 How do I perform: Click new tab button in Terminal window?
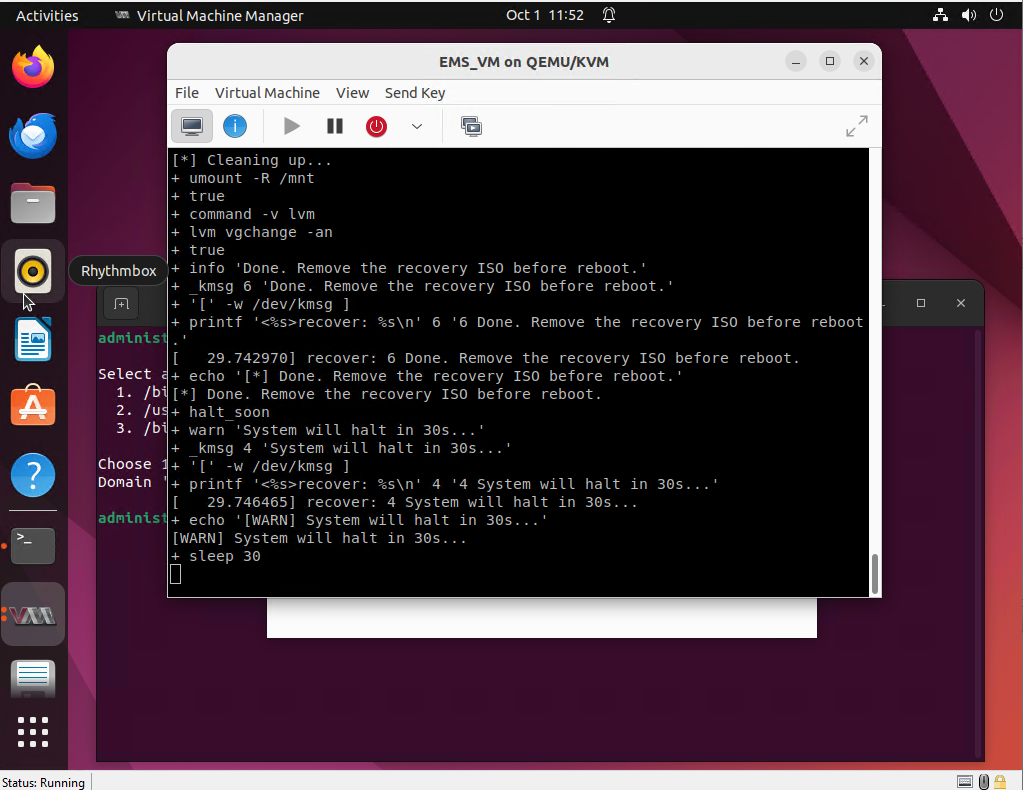121,303
